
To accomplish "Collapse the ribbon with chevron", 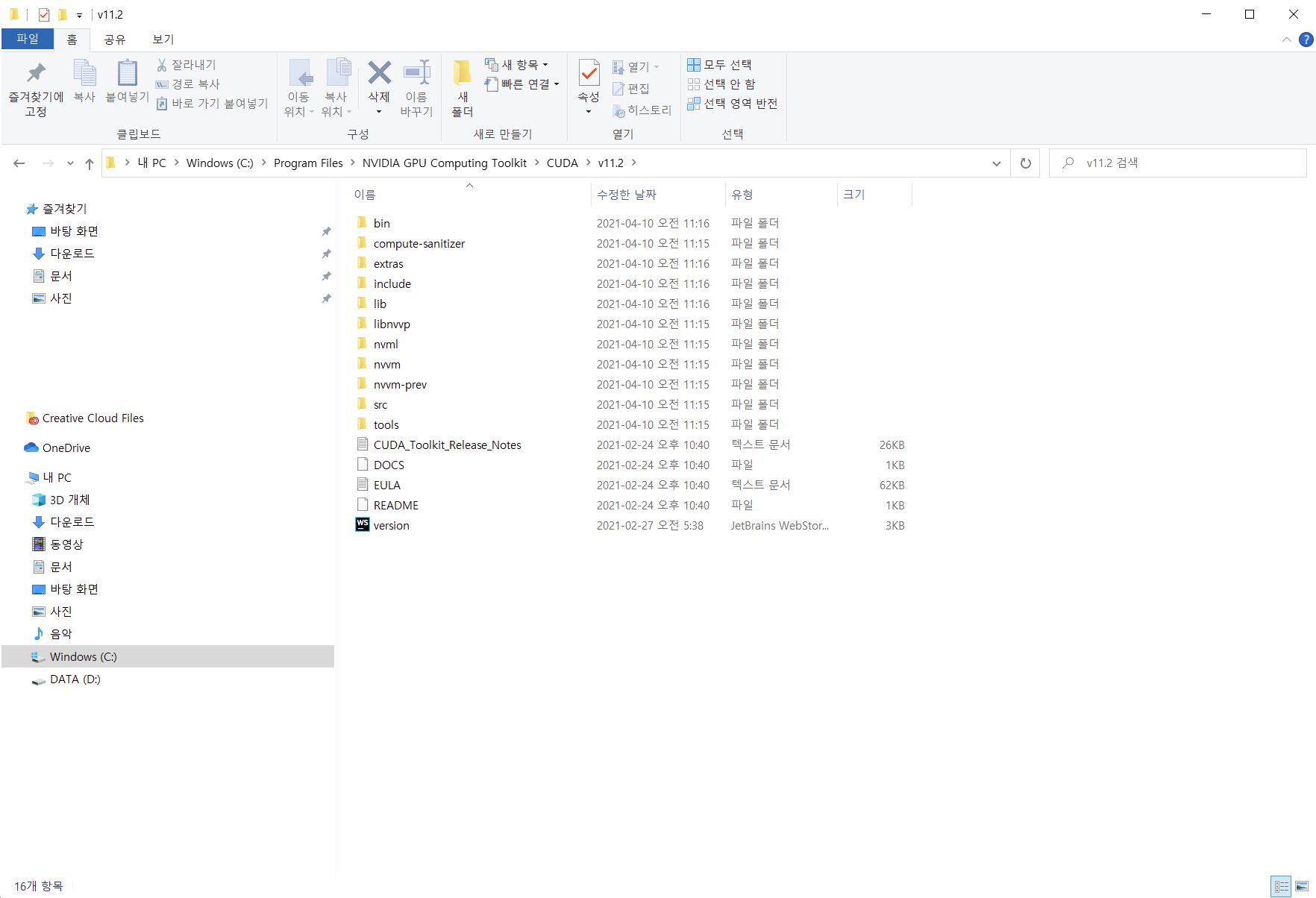I will click(x=1287, y=40).
